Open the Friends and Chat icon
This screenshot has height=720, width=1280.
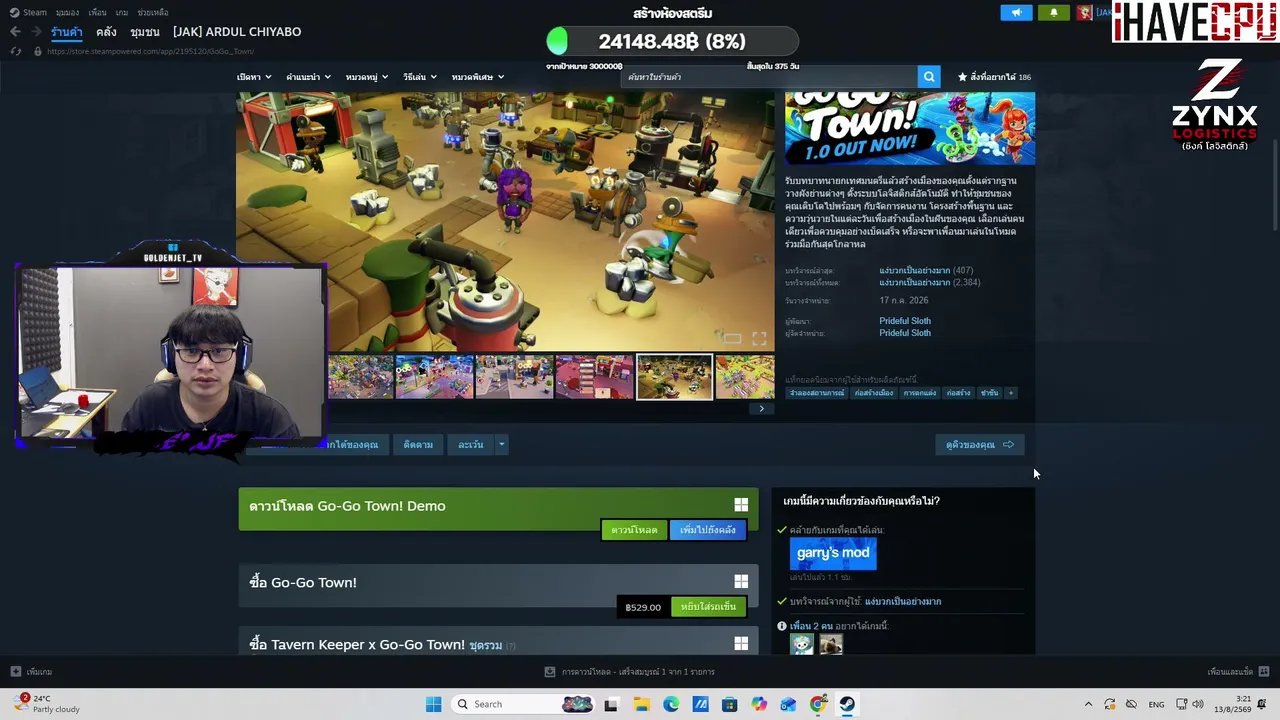tap(1264, 672)
